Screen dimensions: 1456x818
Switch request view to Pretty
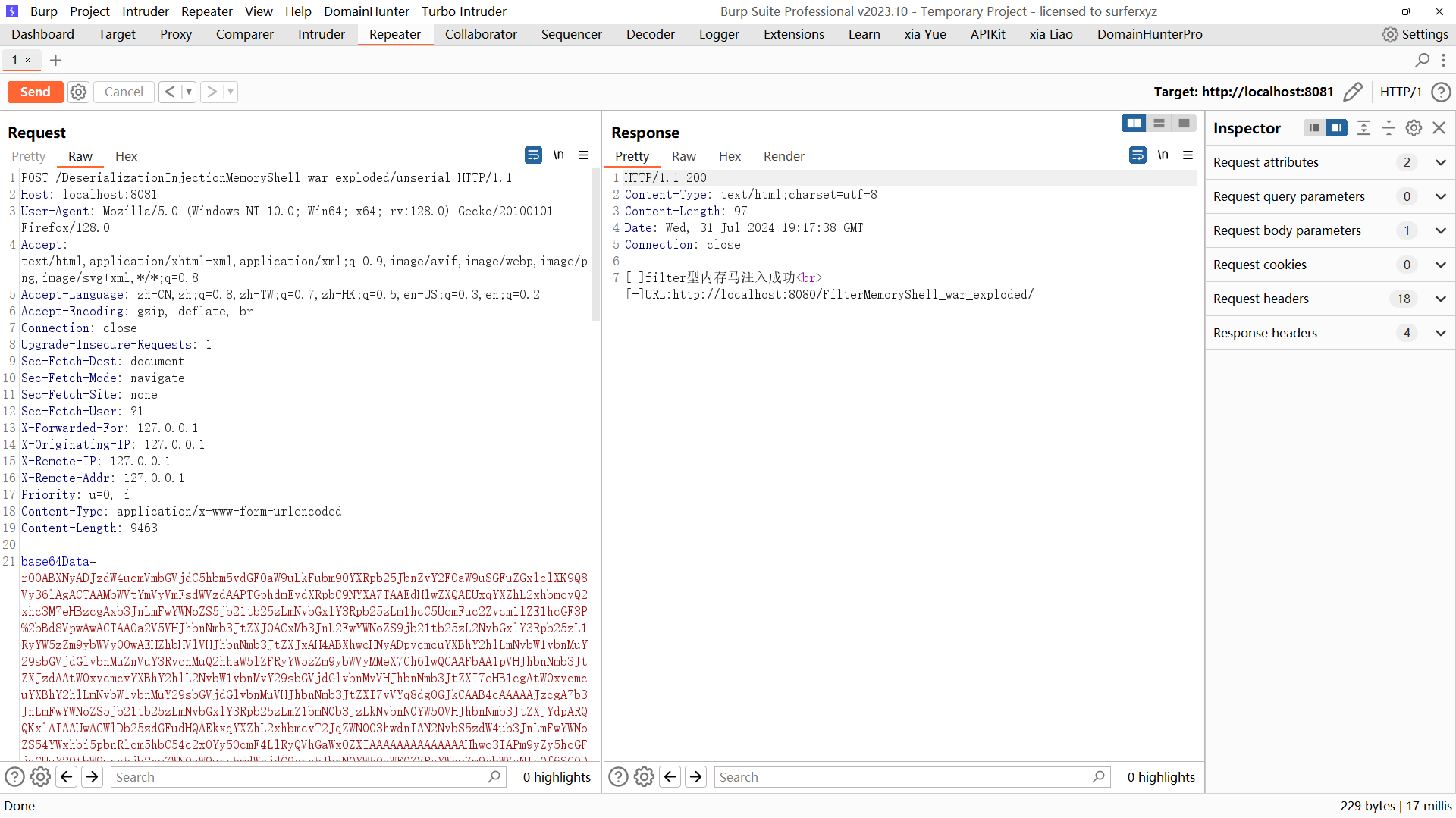[x=29, y=156]
